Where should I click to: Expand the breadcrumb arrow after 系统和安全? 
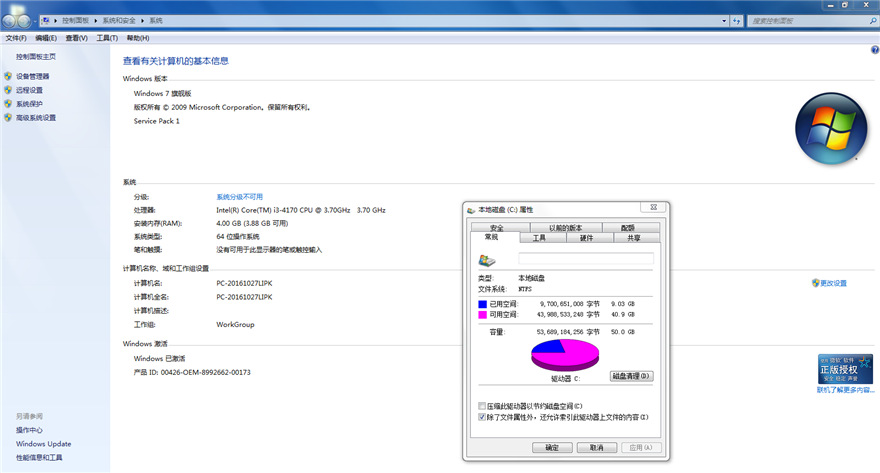click(x=143, y=21)
